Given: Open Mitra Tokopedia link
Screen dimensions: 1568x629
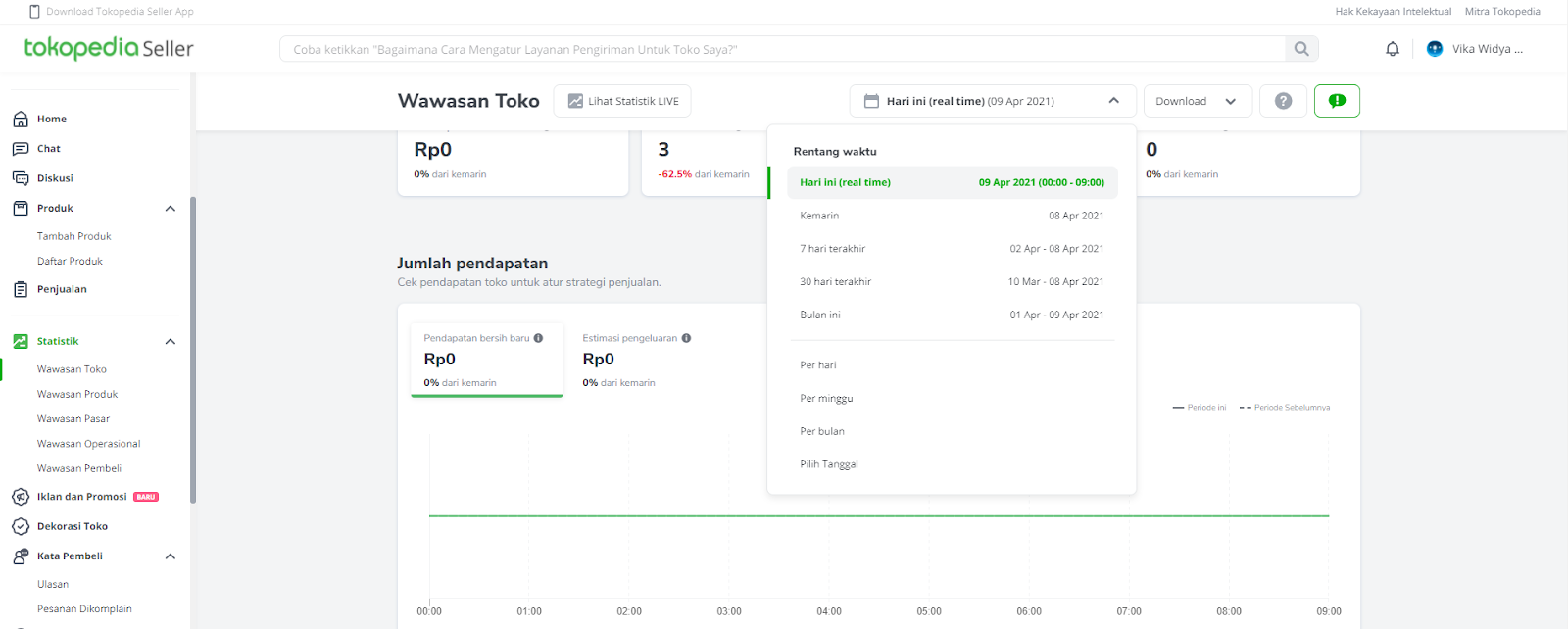Looking at the screenshot, I should coord(1502,12).
